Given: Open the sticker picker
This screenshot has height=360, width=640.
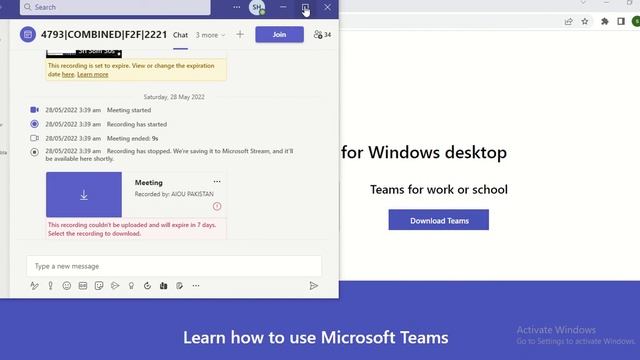Looking at the screenshot, I should [x=99, y=286].
